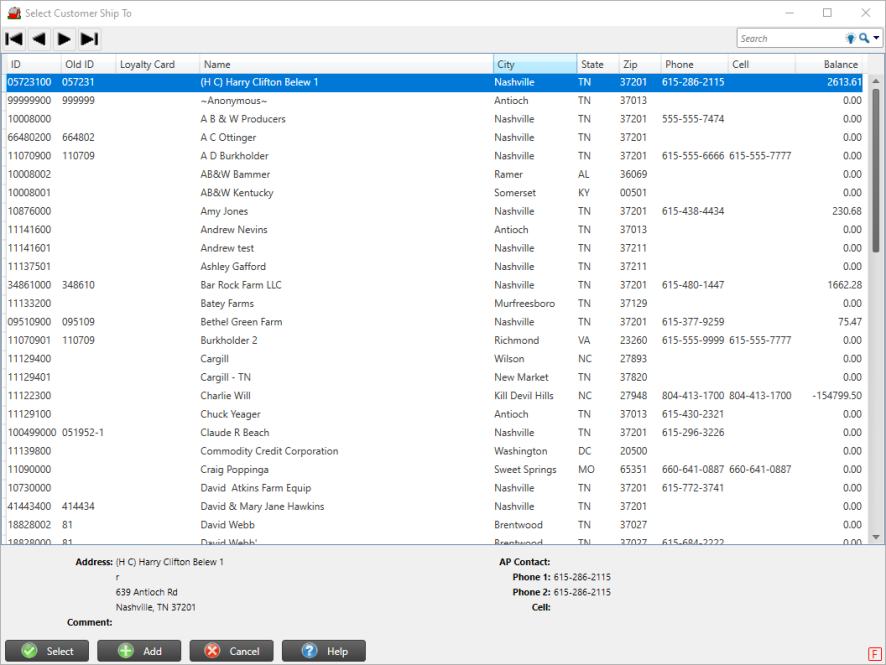Jump to the first record

[x=14, y=39]
